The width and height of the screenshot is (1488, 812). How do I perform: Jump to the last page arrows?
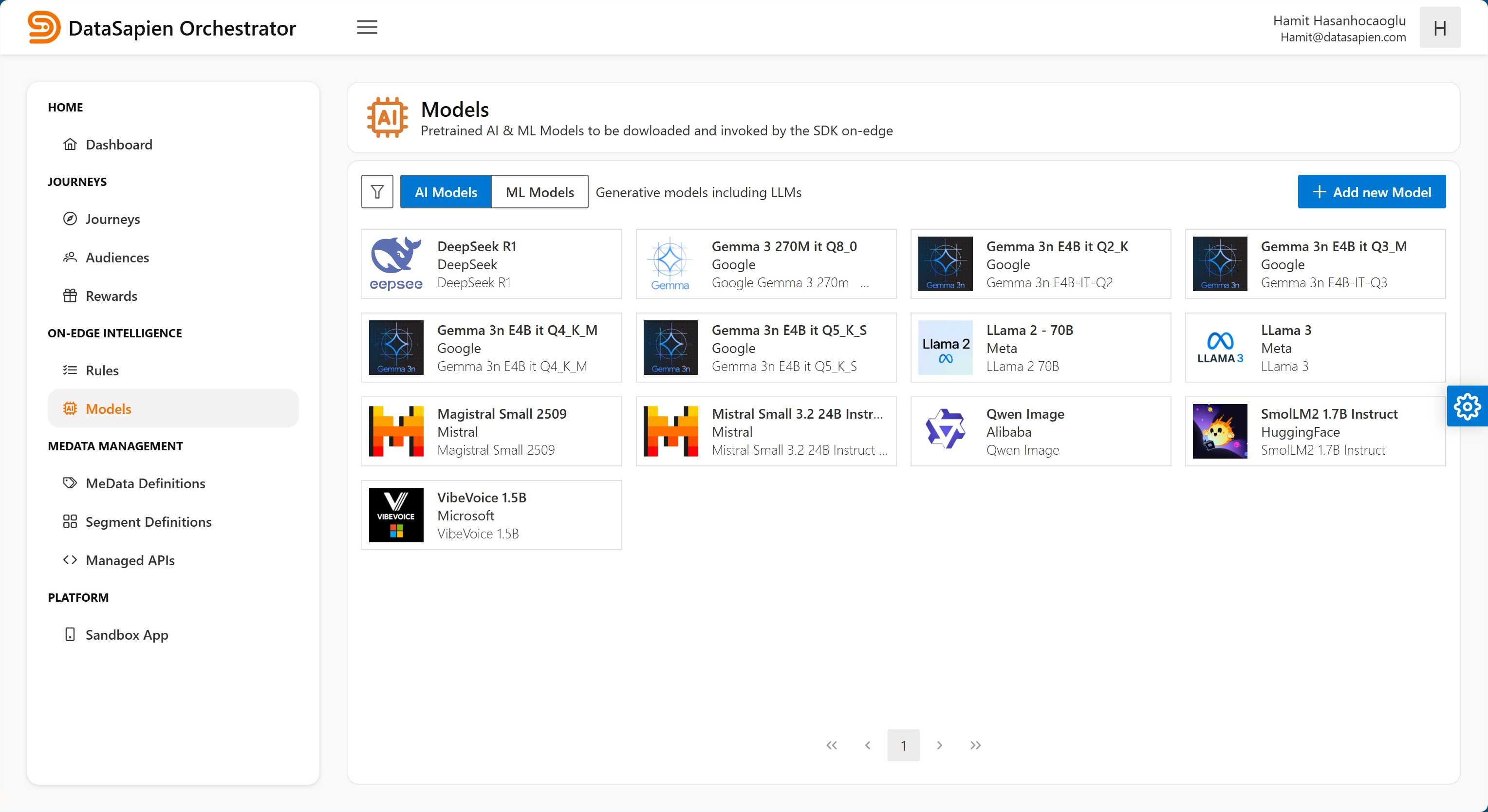(x=975, y=745)
